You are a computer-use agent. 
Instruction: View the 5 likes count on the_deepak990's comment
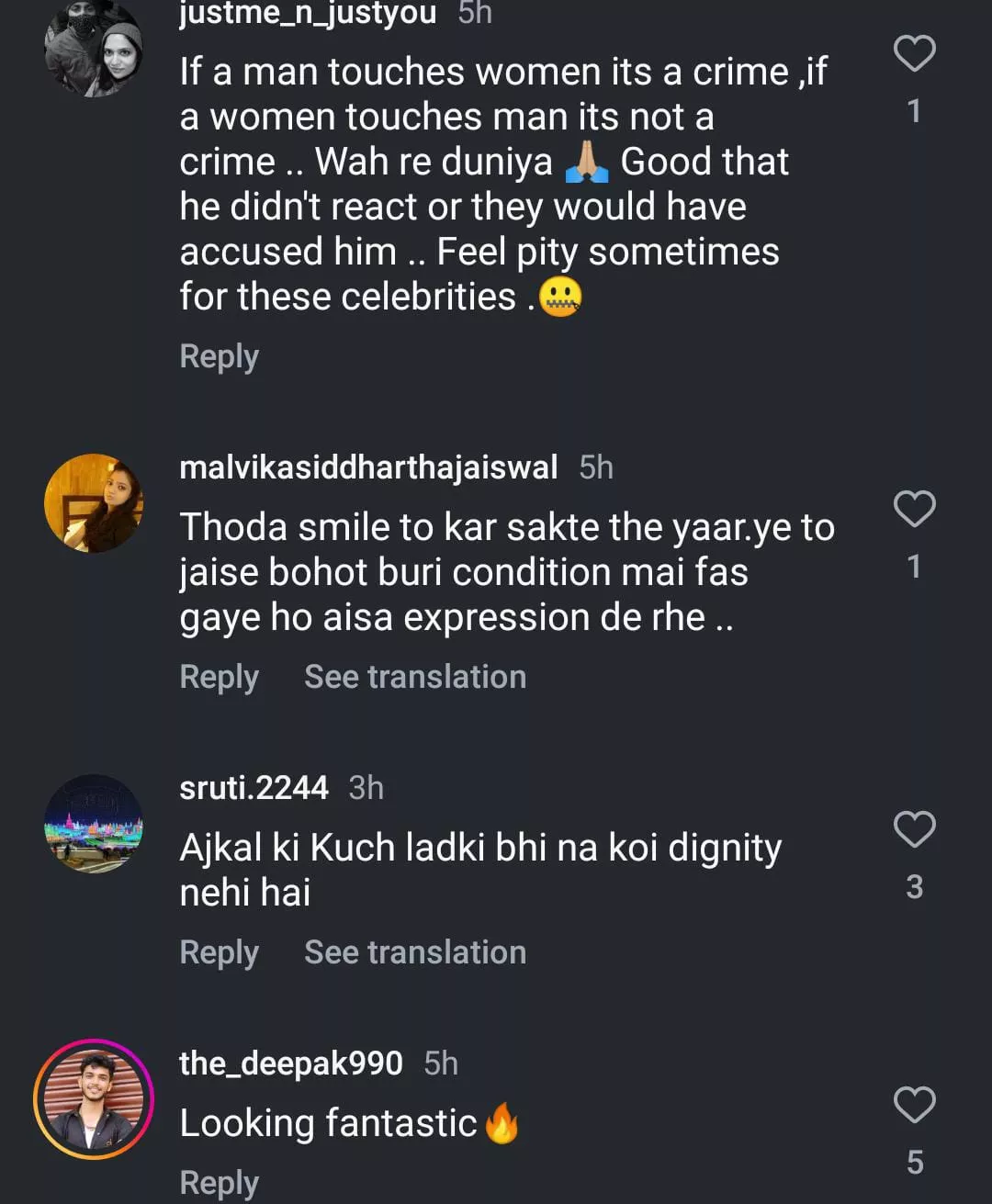coord(914,1162)
